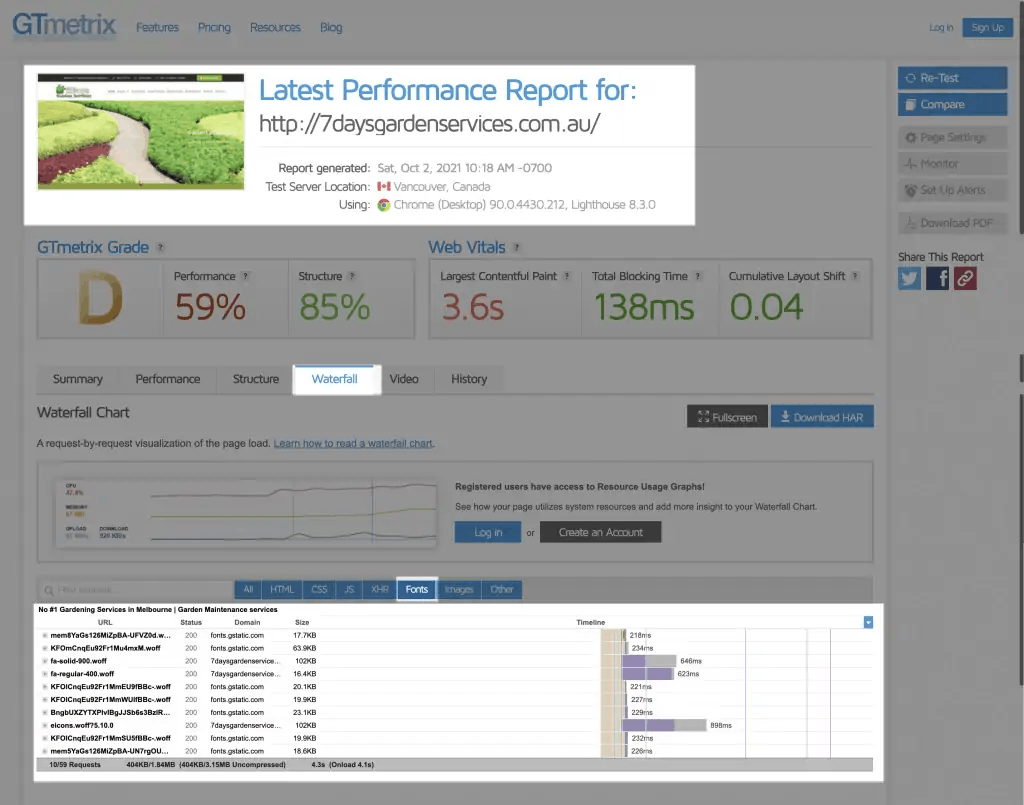Screen dimensions: 1024x805
Task: Click Set Up Alerts
Action: point(952,190)
